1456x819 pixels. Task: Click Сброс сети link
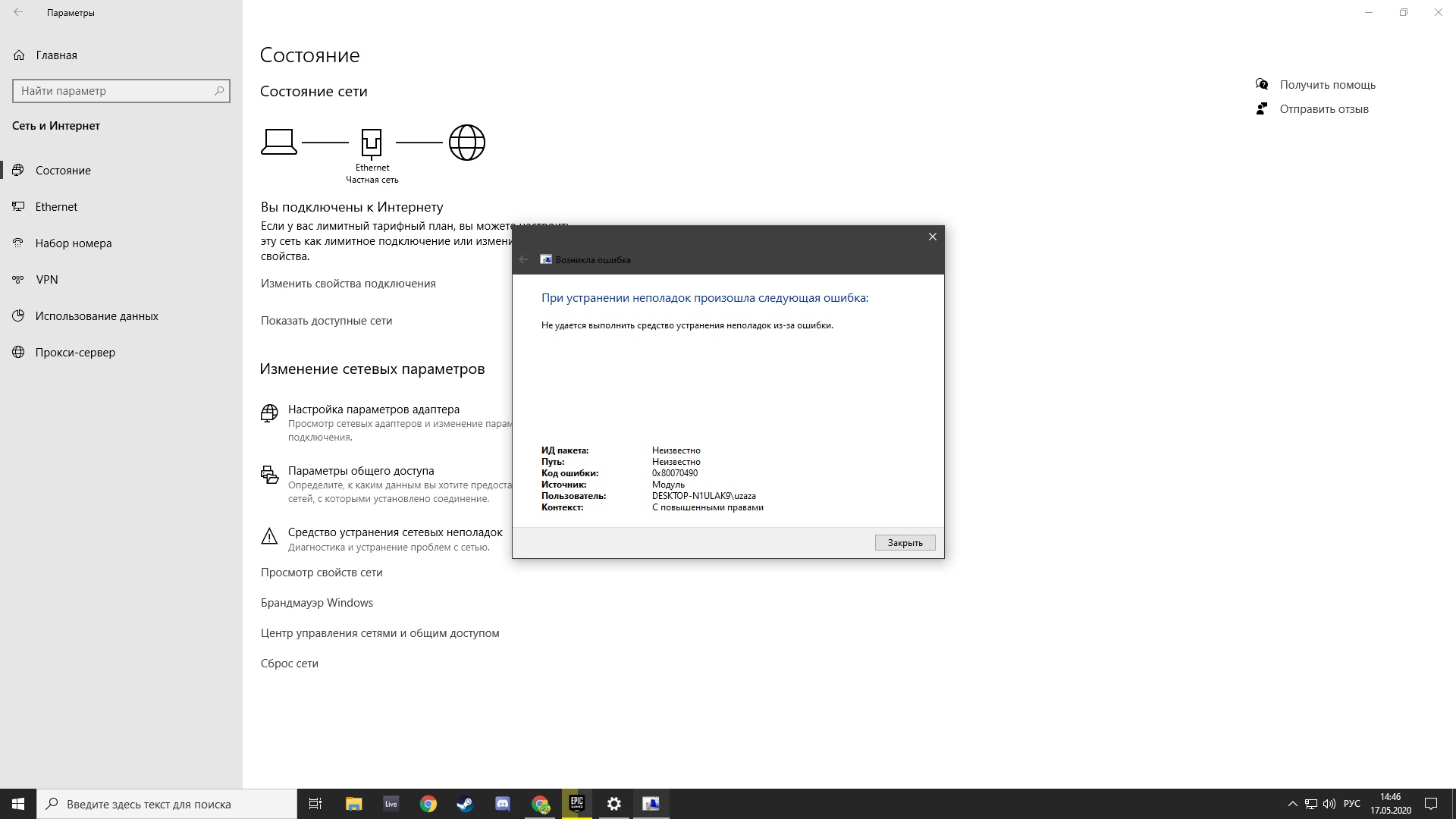290,664
